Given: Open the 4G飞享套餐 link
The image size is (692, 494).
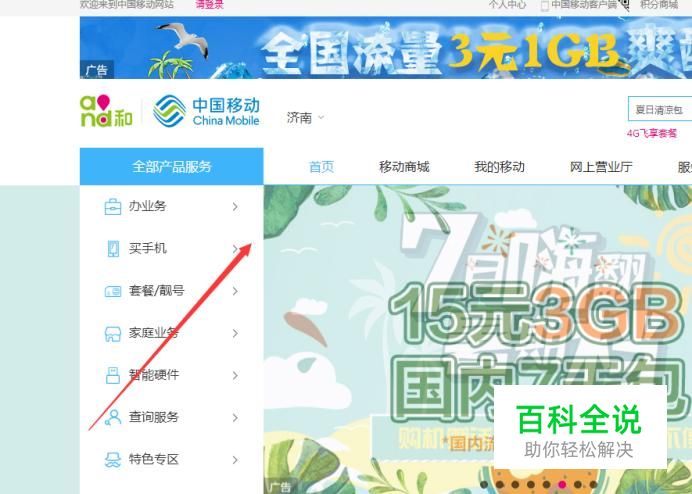Looking at the screenshot, I should click(x=651, y=133).
